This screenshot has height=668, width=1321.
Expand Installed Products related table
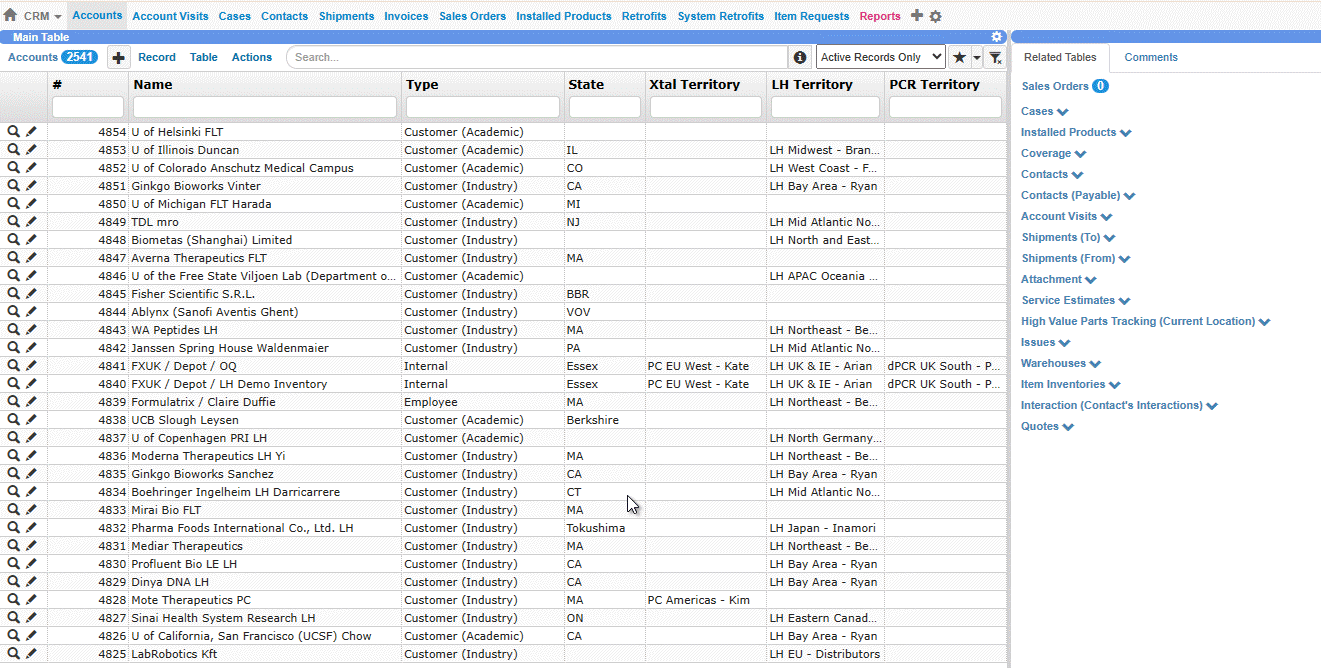[1126, 133]
